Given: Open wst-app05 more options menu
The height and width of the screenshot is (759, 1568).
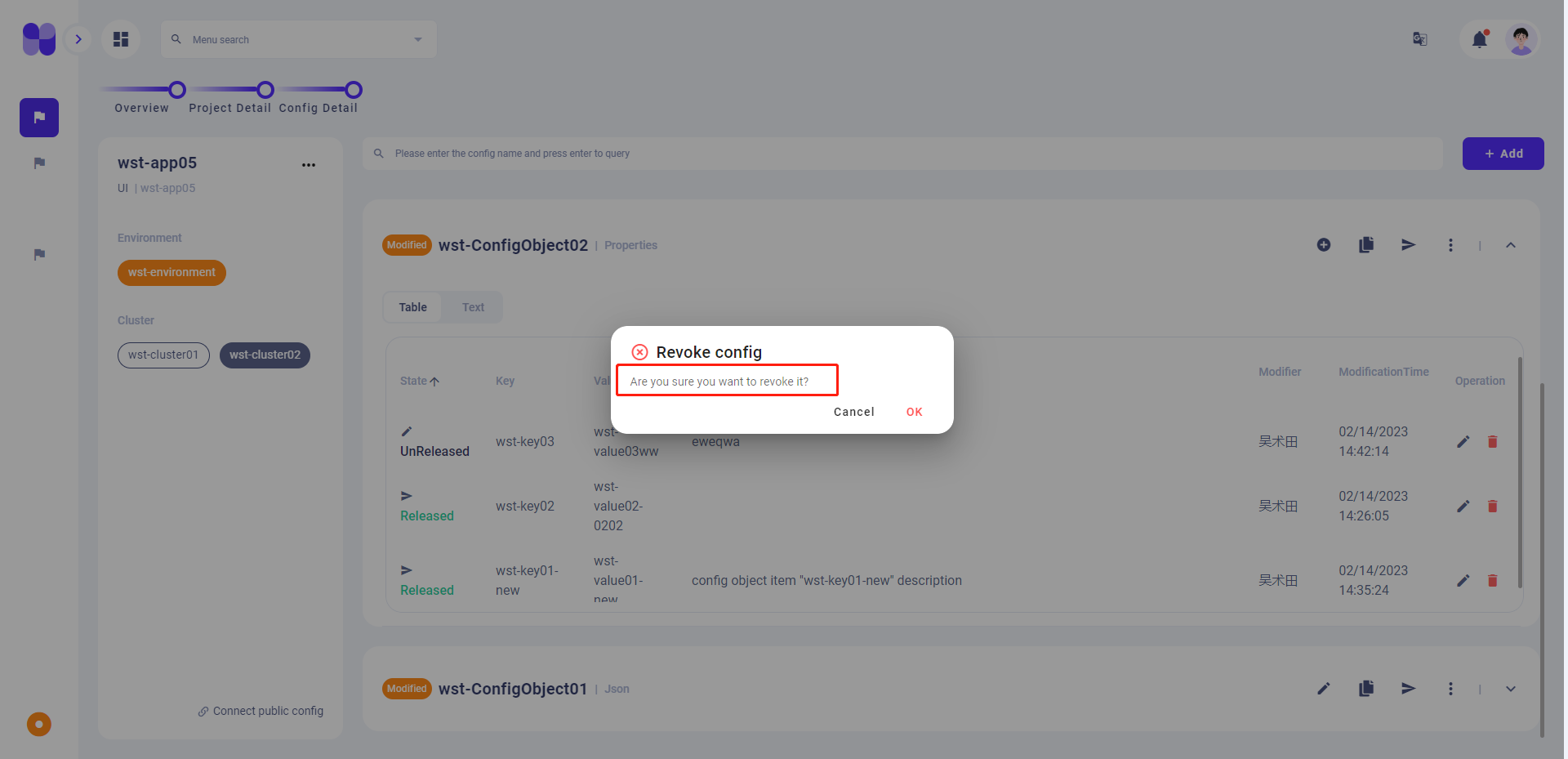Looking at the screenshot, I should pos(309,165).
